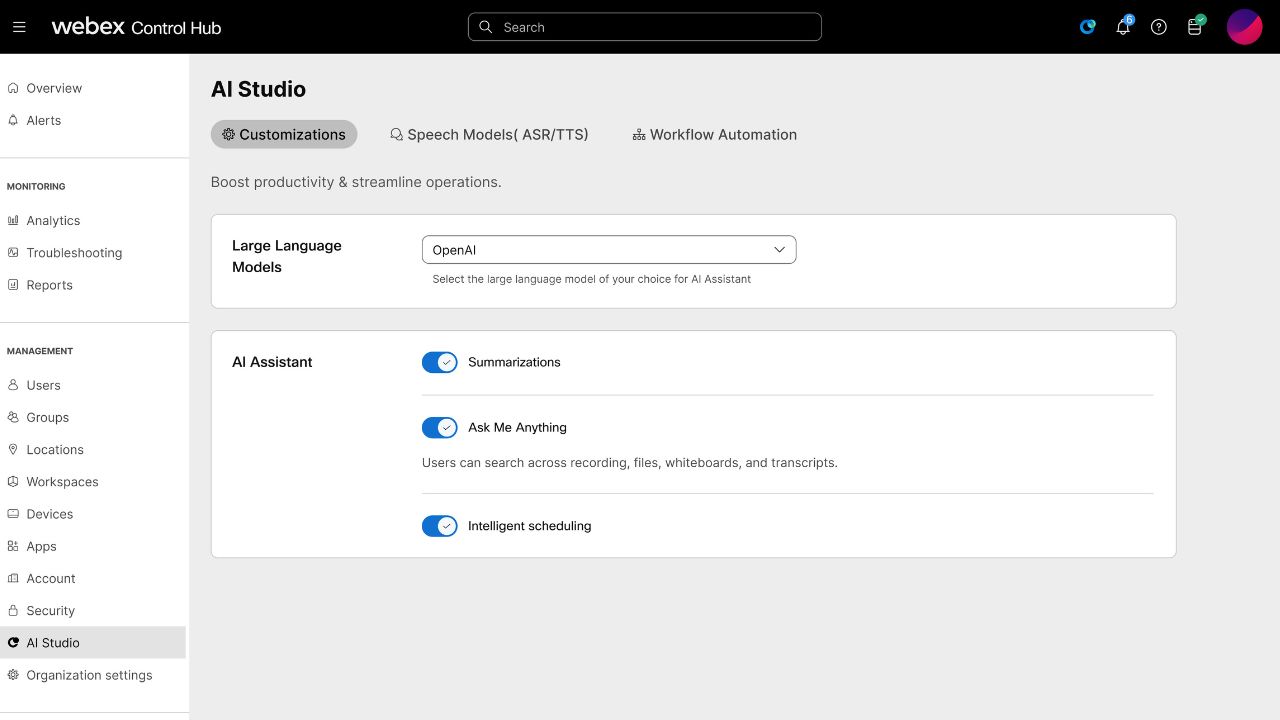Click the Search input field
This screenshot has height=720, width=1280.
tap(645, 27)
